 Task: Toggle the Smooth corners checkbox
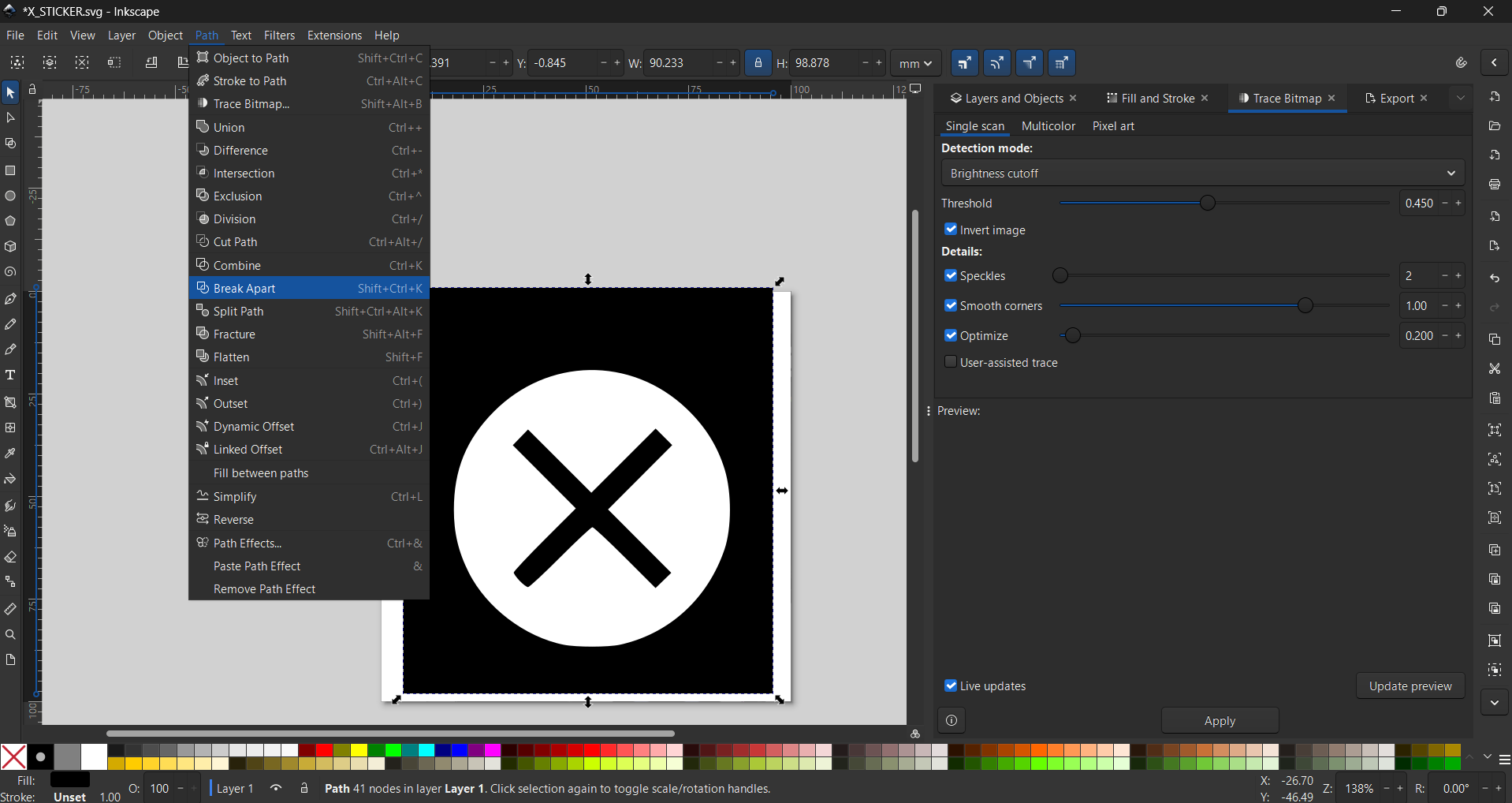coord(951,305)
